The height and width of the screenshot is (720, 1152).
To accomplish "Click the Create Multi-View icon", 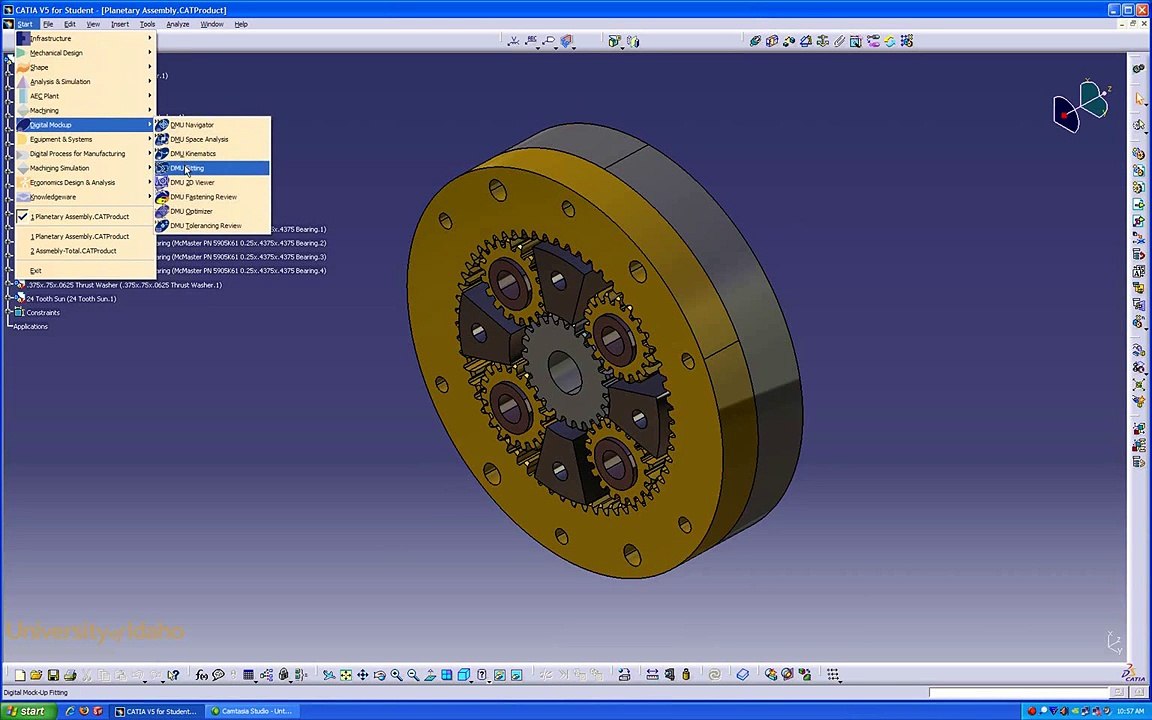I will tap(447, 675).
